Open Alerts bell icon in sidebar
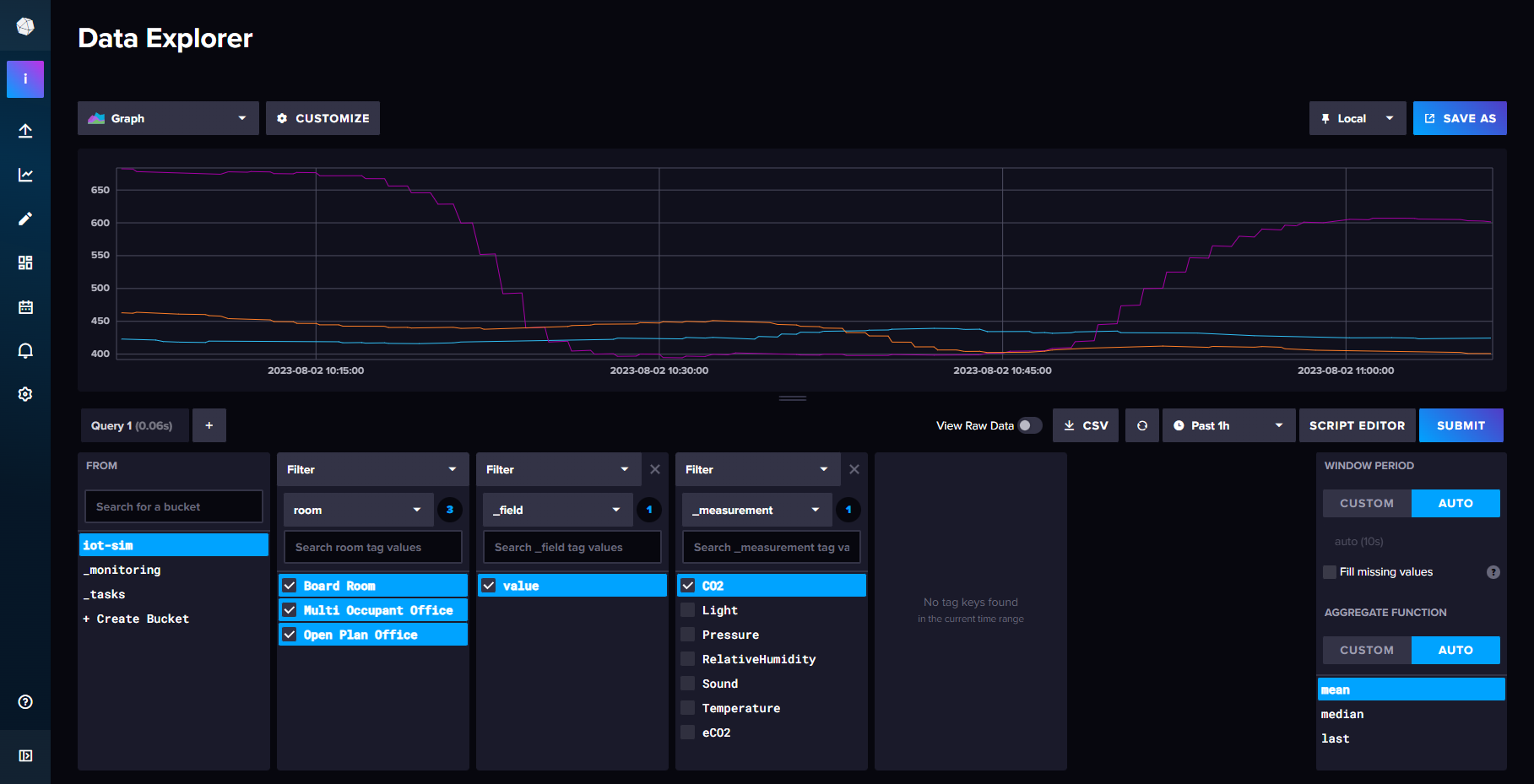Image resolution: width=1534 pixels, height=784 pixels. coord(25,350)
